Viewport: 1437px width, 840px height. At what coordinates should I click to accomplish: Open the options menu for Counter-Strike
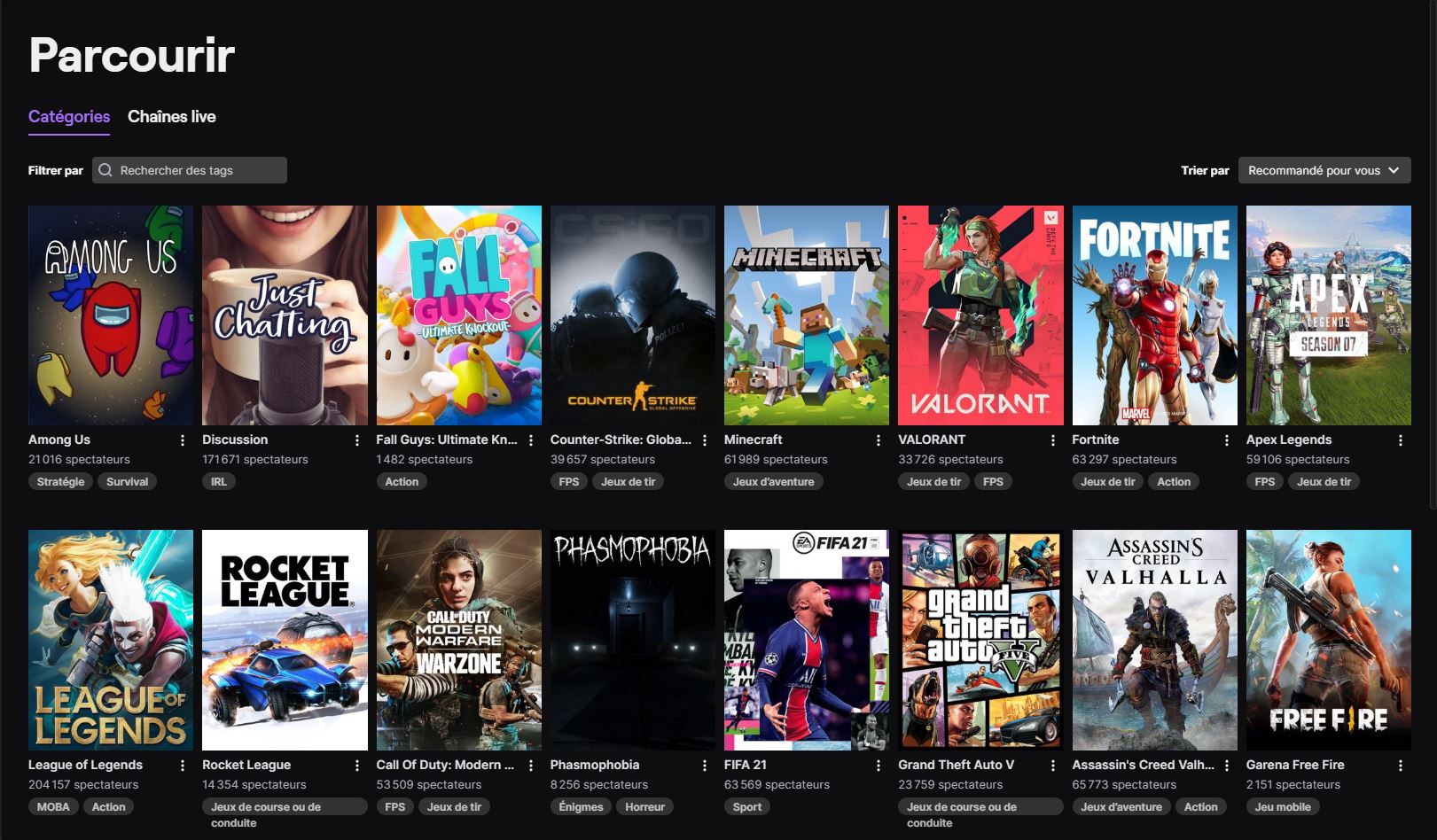point(705,440)
